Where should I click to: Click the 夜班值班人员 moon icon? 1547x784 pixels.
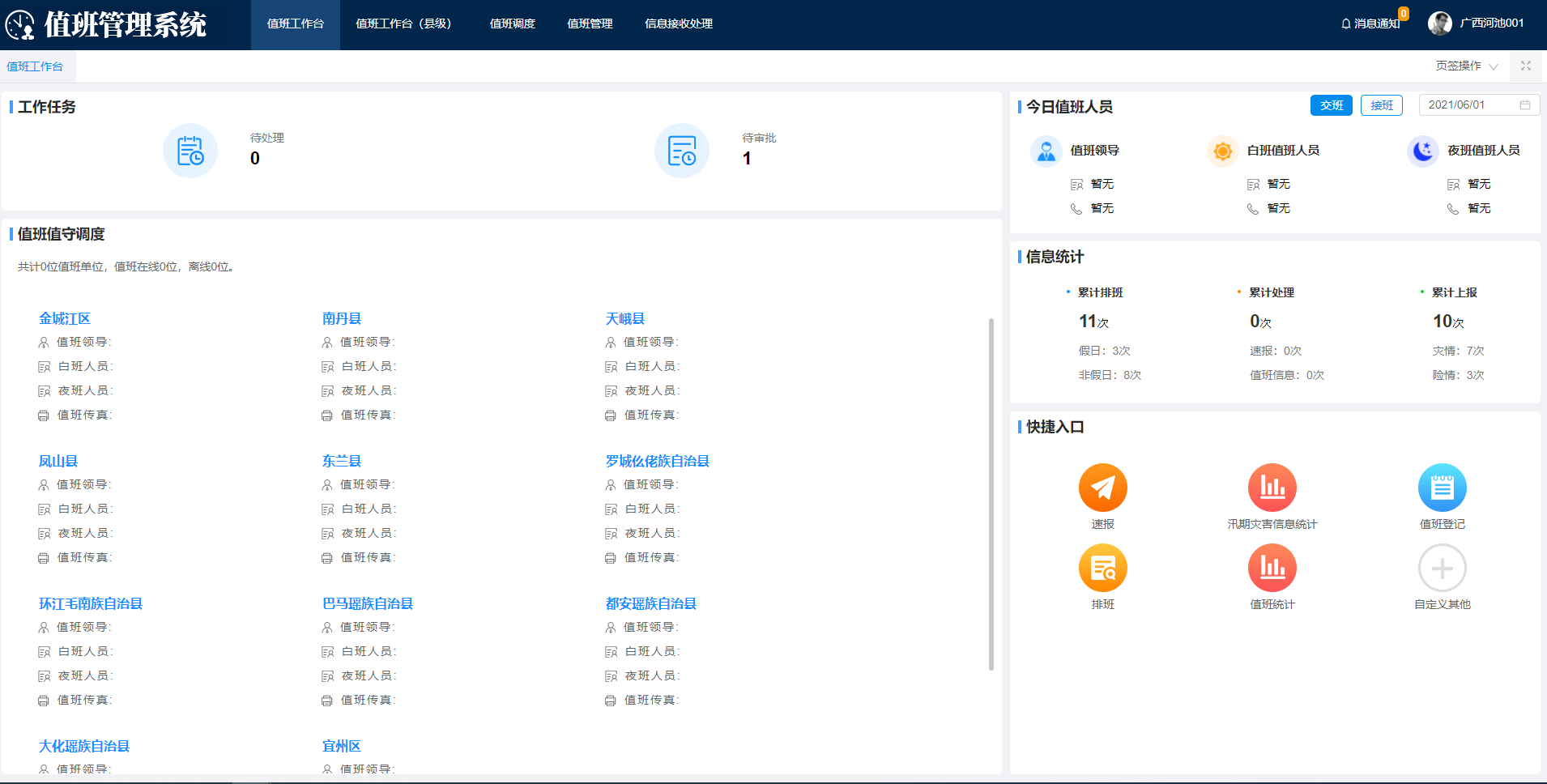click(x=1423, y=151)
